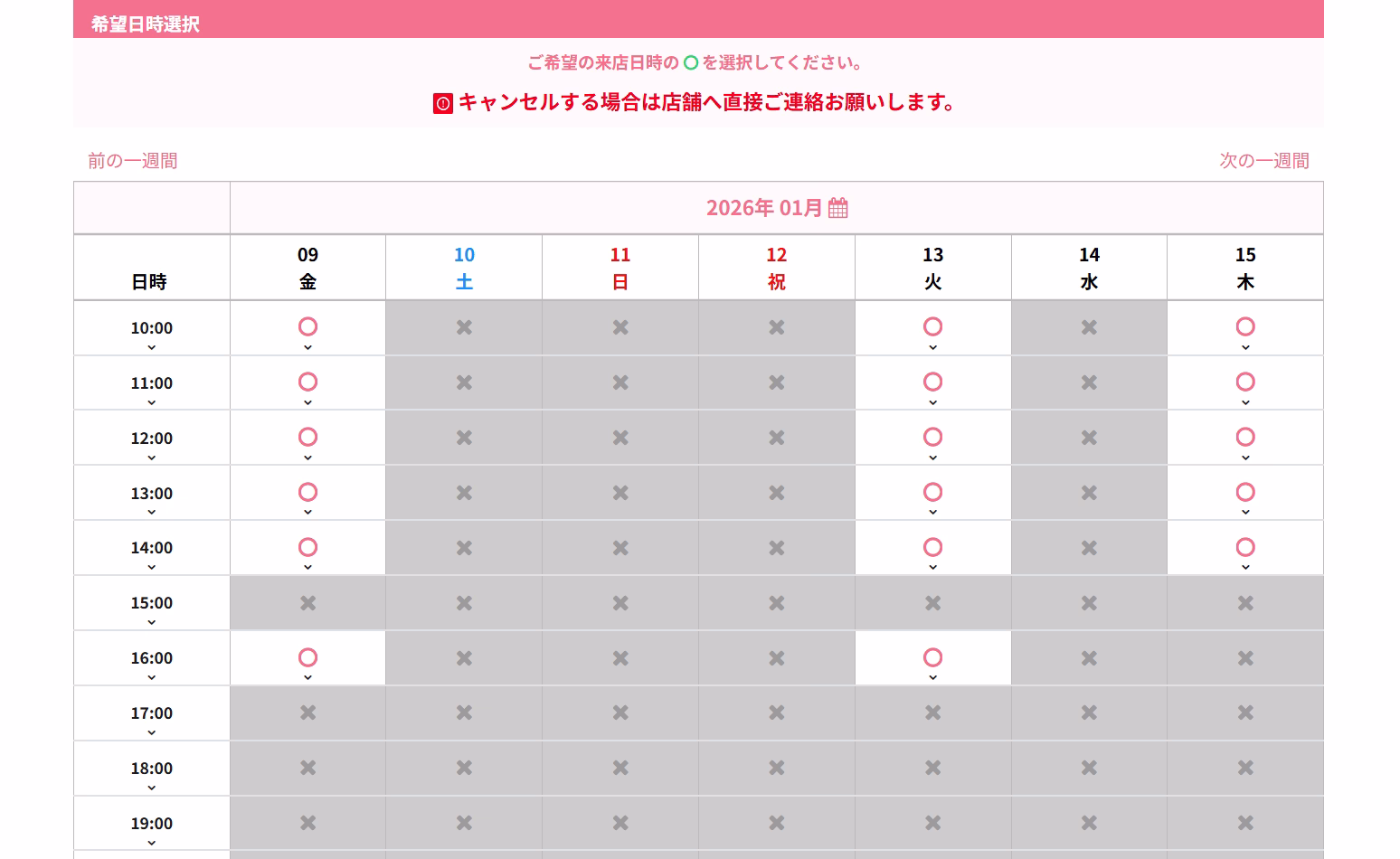Expand the chevron under the 10:00 row label
This screenshot has height=859, width=1400.
(x=151, y=347)
